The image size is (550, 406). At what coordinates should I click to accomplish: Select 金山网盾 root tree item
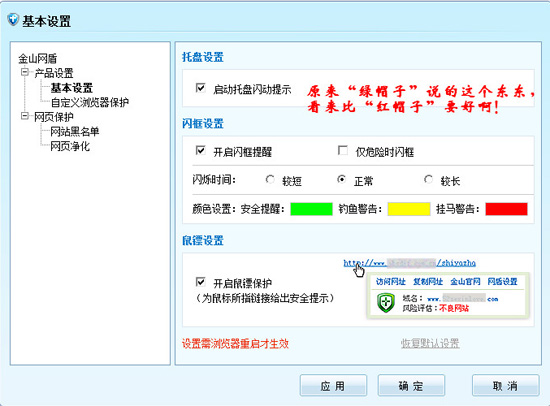(x=38, y=58)
